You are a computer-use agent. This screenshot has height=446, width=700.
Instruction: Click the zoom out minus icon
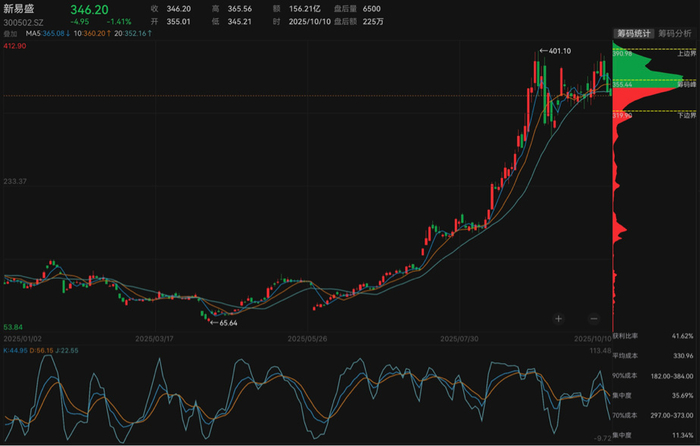[x=593, y=318]
